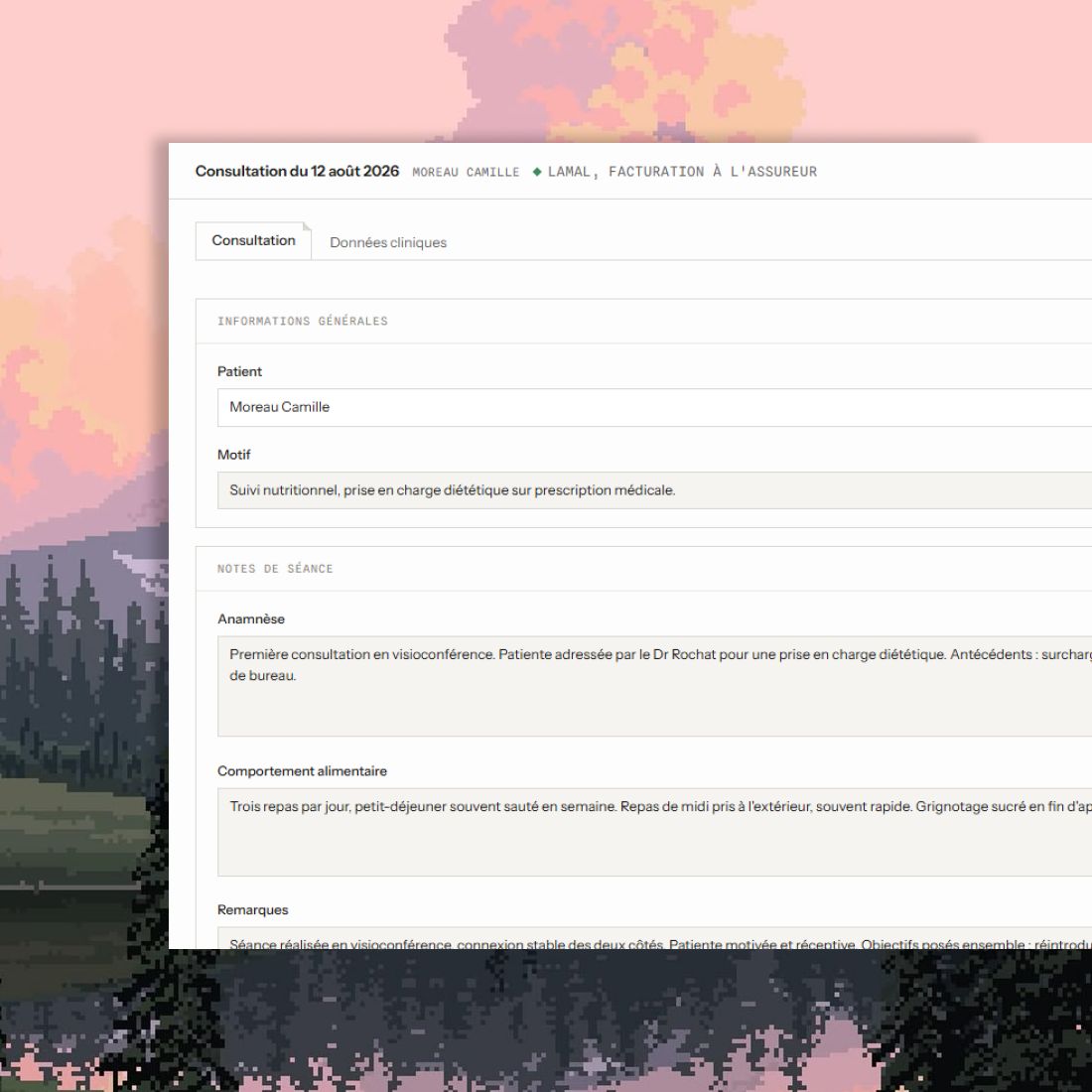Viewport: 1092px width, 1092px height.
Task: Click the Informations générales section header
Action: 302,321
